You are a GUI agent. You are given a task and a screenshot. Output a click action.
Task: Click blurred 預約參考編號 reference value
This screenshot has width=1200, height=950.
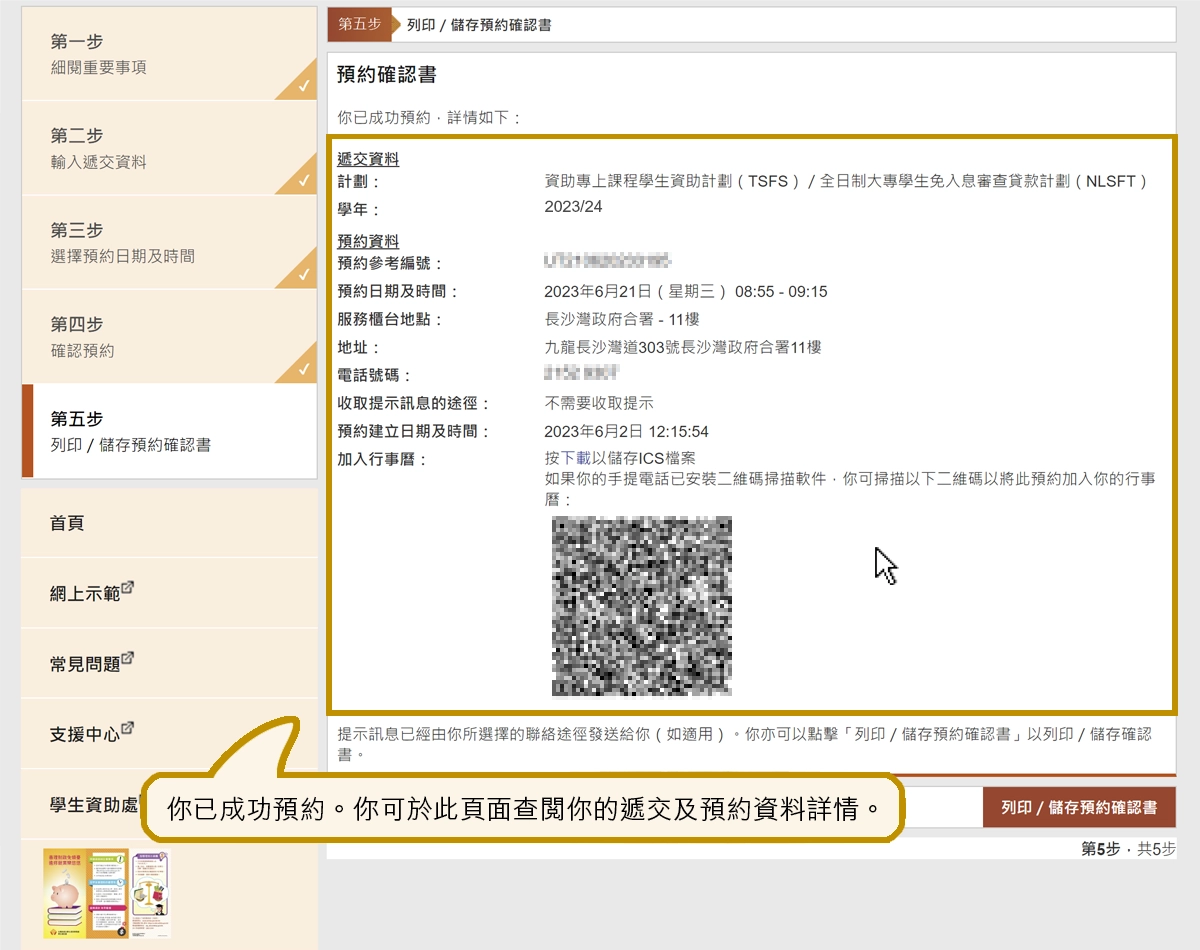tap(607, 263)
